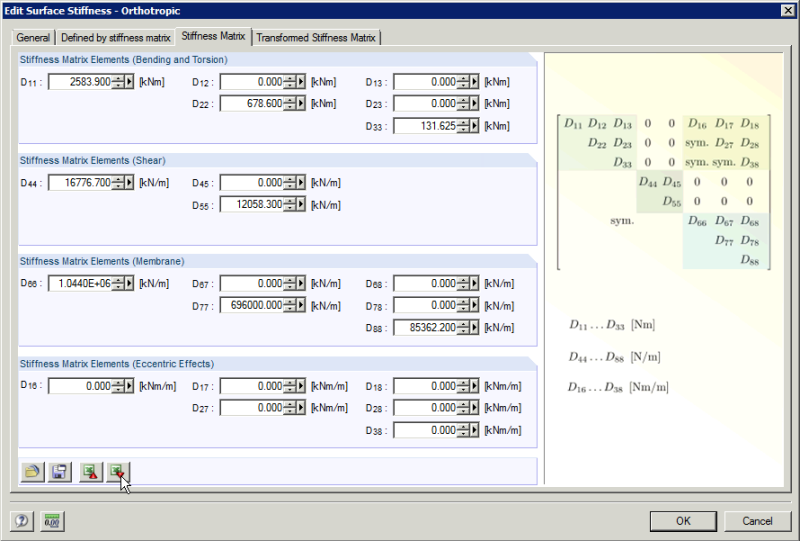
Task: Click the Cancel button
Action: click(757, 521)
